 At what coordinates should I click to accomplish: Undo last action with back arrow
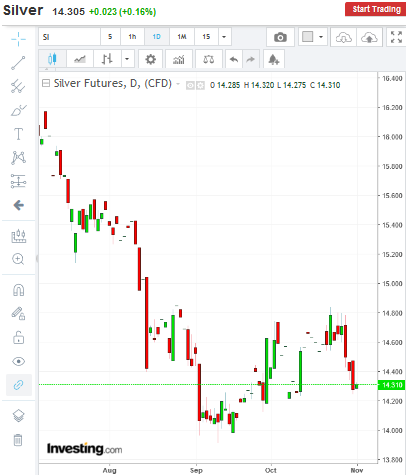tap(234, 59)
